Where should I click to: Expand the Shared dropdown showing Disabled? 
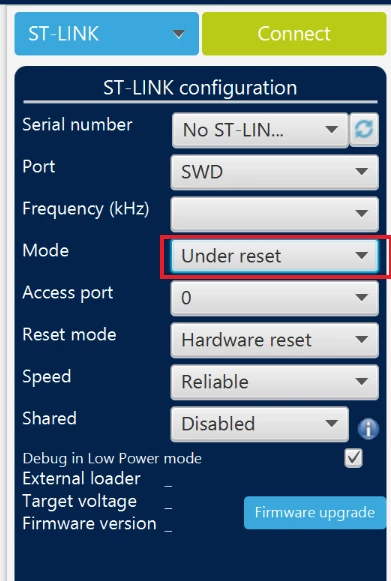[x=260, y=424]
